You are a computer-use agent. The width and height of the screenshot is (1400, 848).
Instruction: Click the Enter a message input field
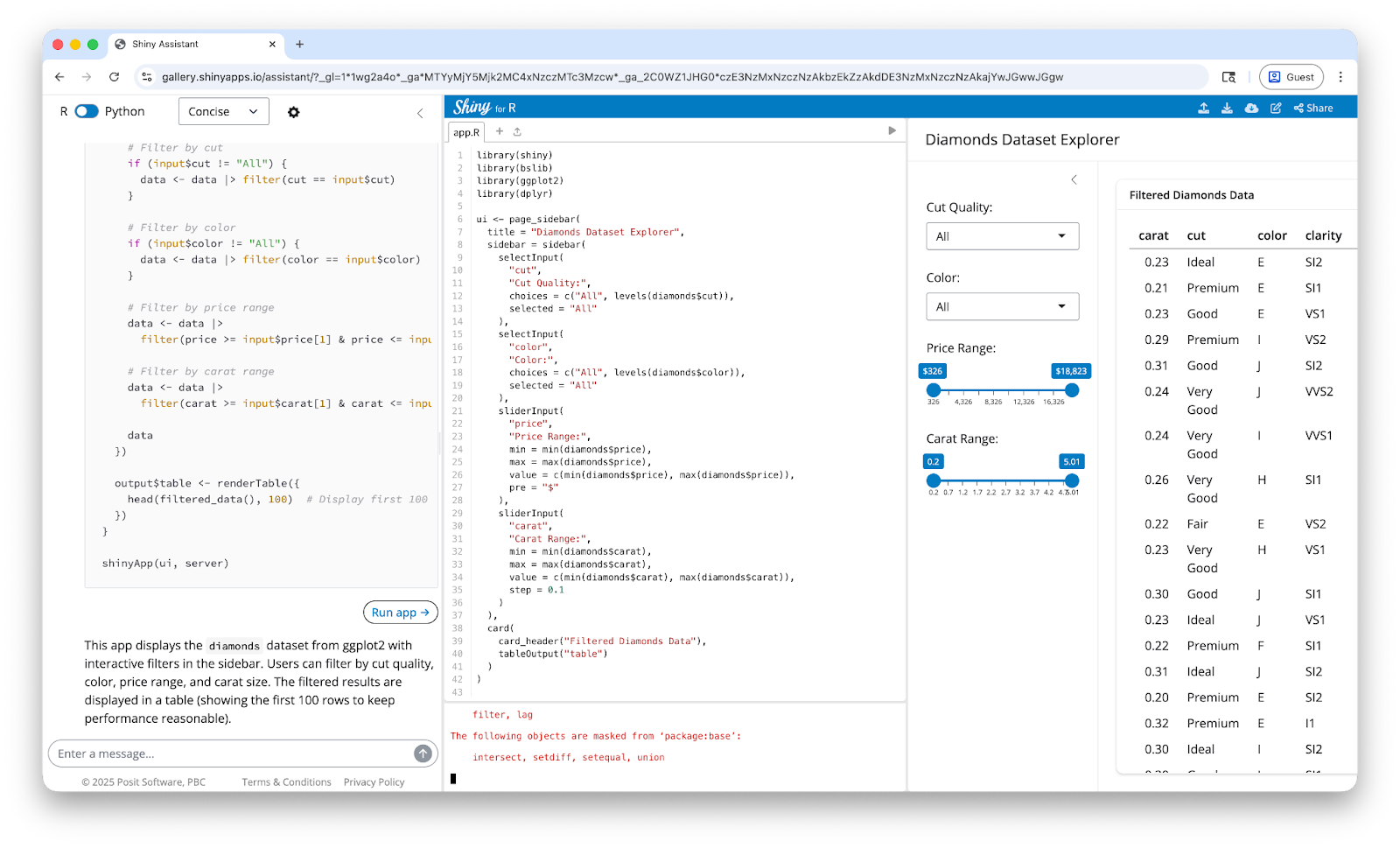coord(219,753)
